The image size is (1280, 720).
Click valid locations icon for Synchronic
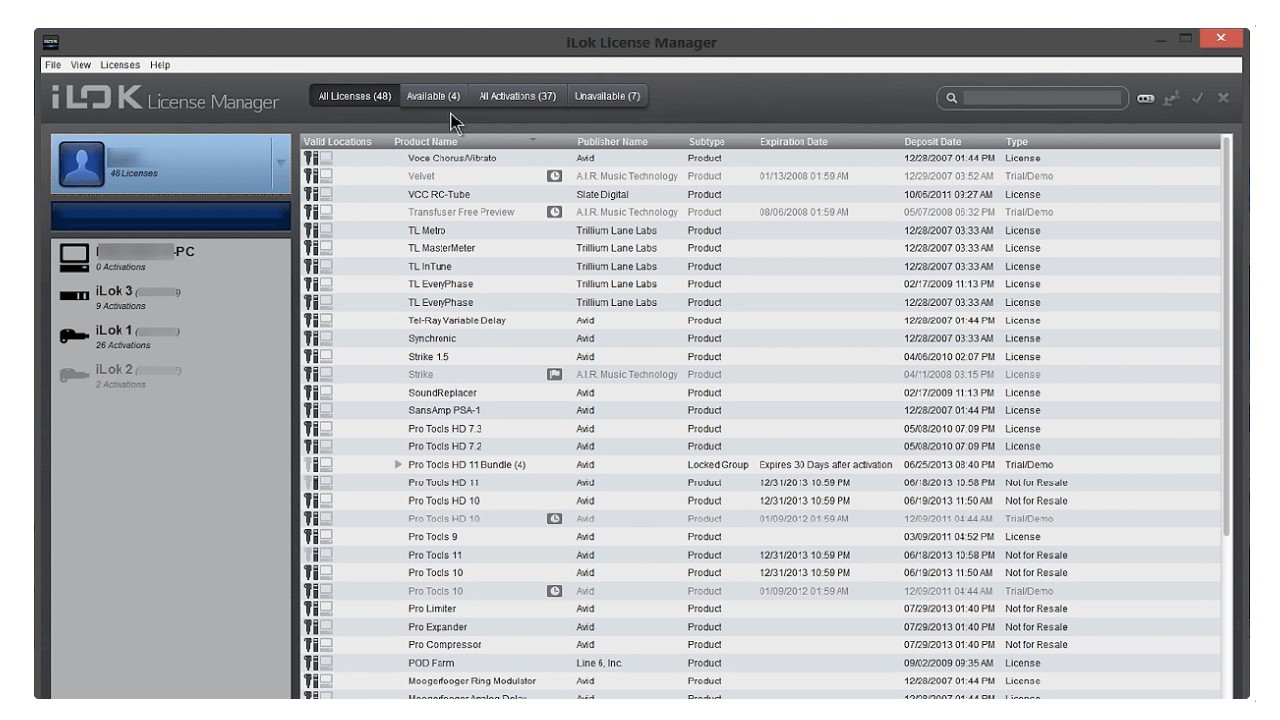point(319,338)
